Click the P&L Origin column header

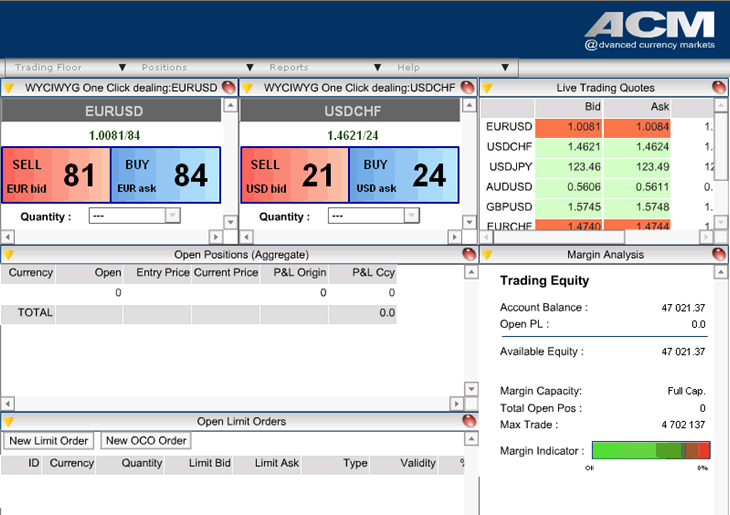pos(294,273)
